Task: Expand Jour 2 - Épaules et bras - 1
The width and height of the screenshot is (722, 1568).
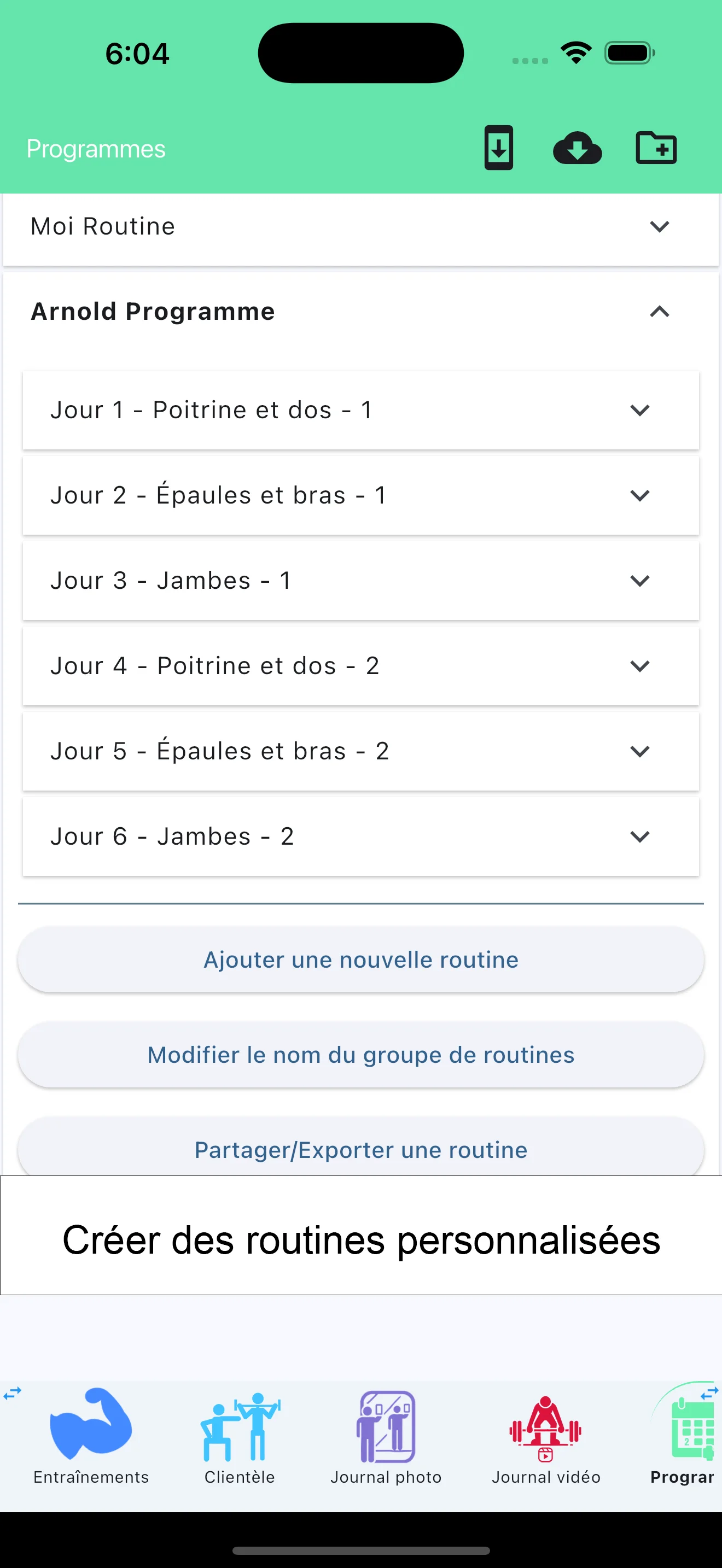Action: pos(640,495)
